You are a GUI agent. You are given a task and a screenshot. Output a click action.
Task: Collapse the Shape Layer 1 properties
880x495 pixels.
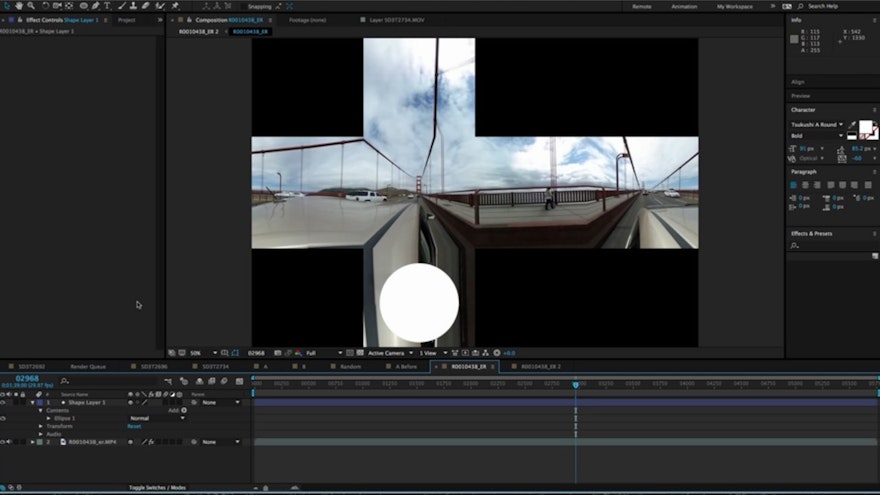pyautogui.click(x=31, y=402)
